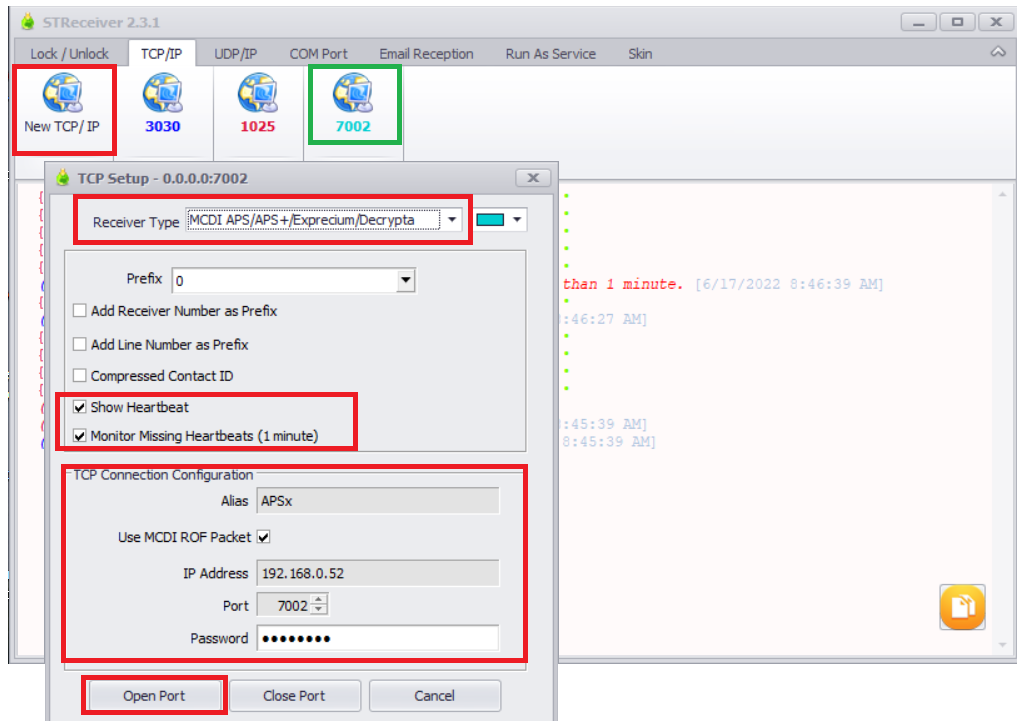The height and width of the screenshot is (722, 1021).
Task: Click the Close Port button
Action: pyautogui.click(x=294, y=695)
